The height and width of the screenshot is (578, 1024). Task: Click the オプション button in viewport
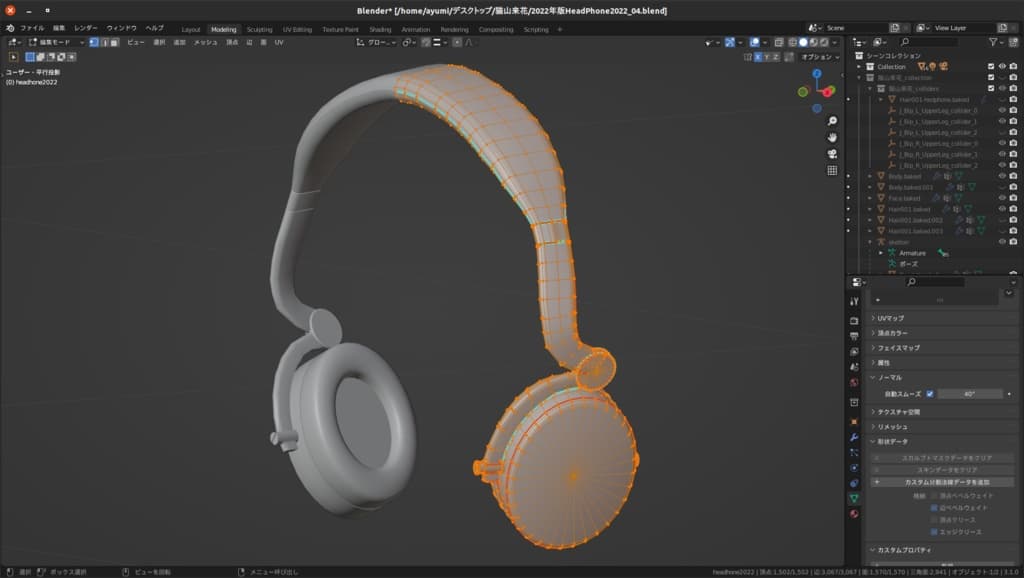[821, 57]
